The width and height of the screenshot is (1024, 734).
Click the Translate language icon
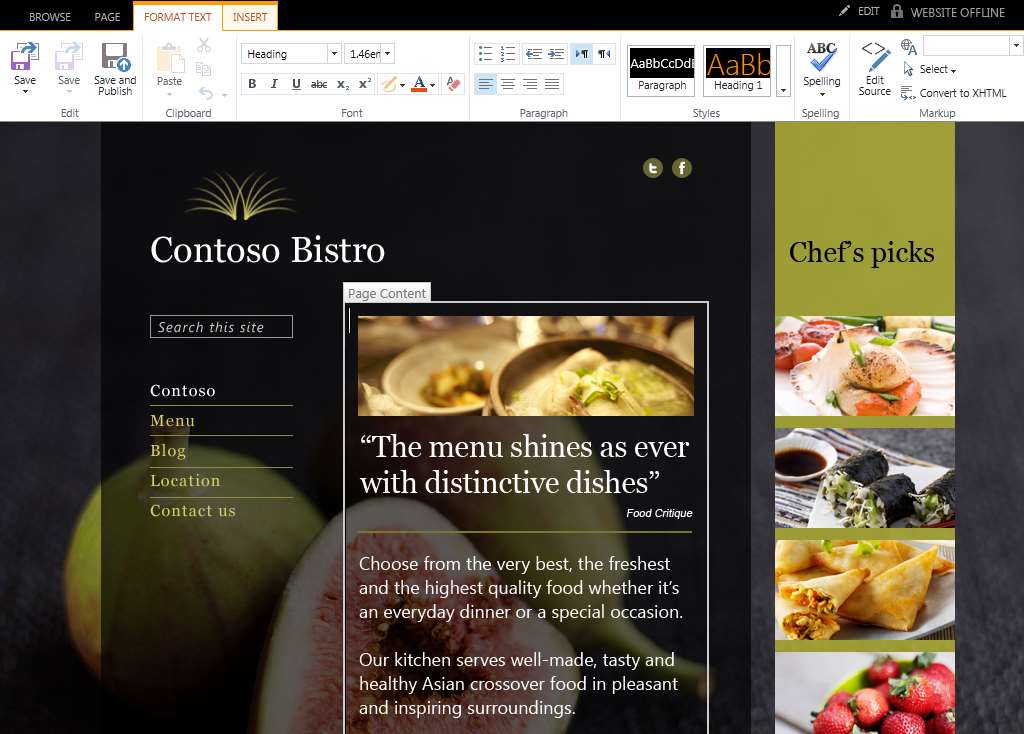(x=908, y=46)
